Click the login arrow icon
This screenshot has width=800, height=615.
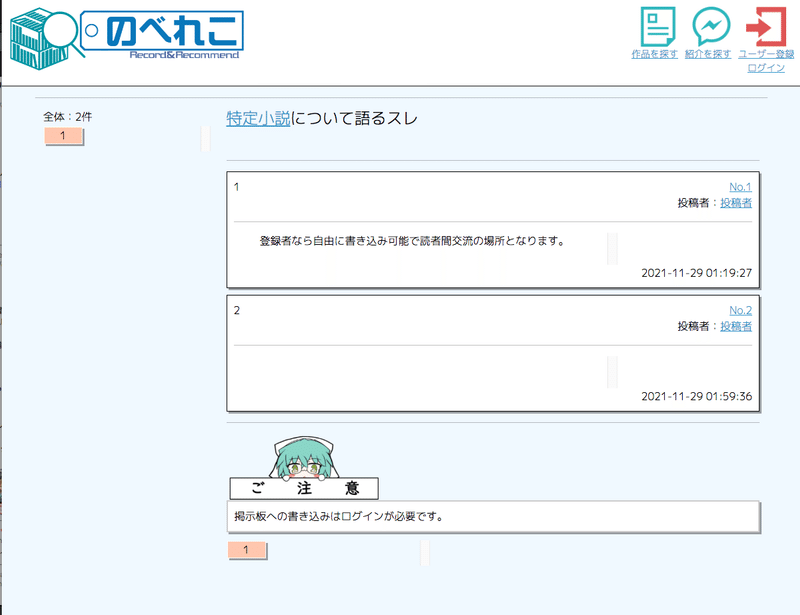(x=766, y=27)
